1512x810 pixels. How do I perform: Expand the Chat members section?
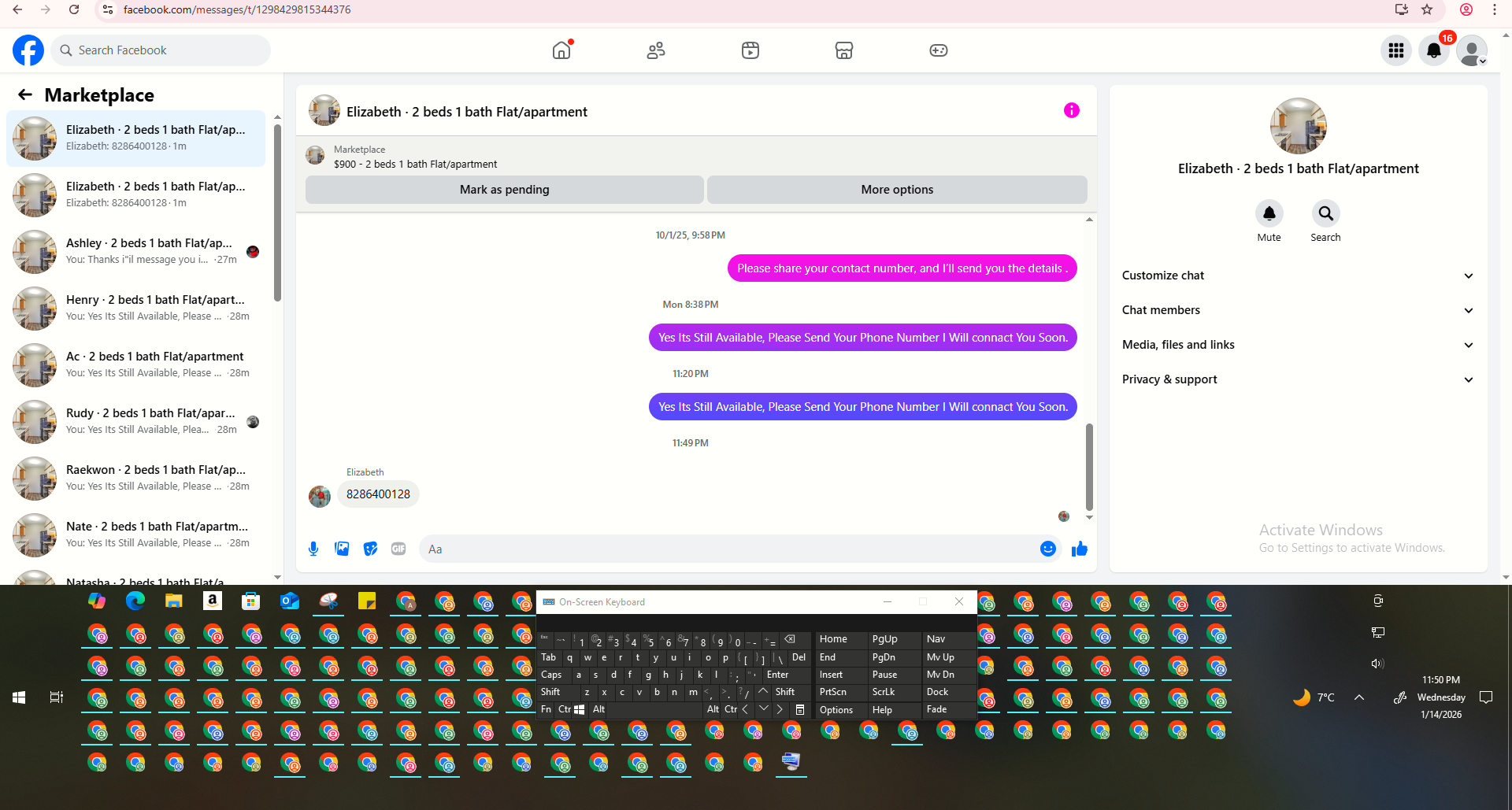(x=1298, y=310)
